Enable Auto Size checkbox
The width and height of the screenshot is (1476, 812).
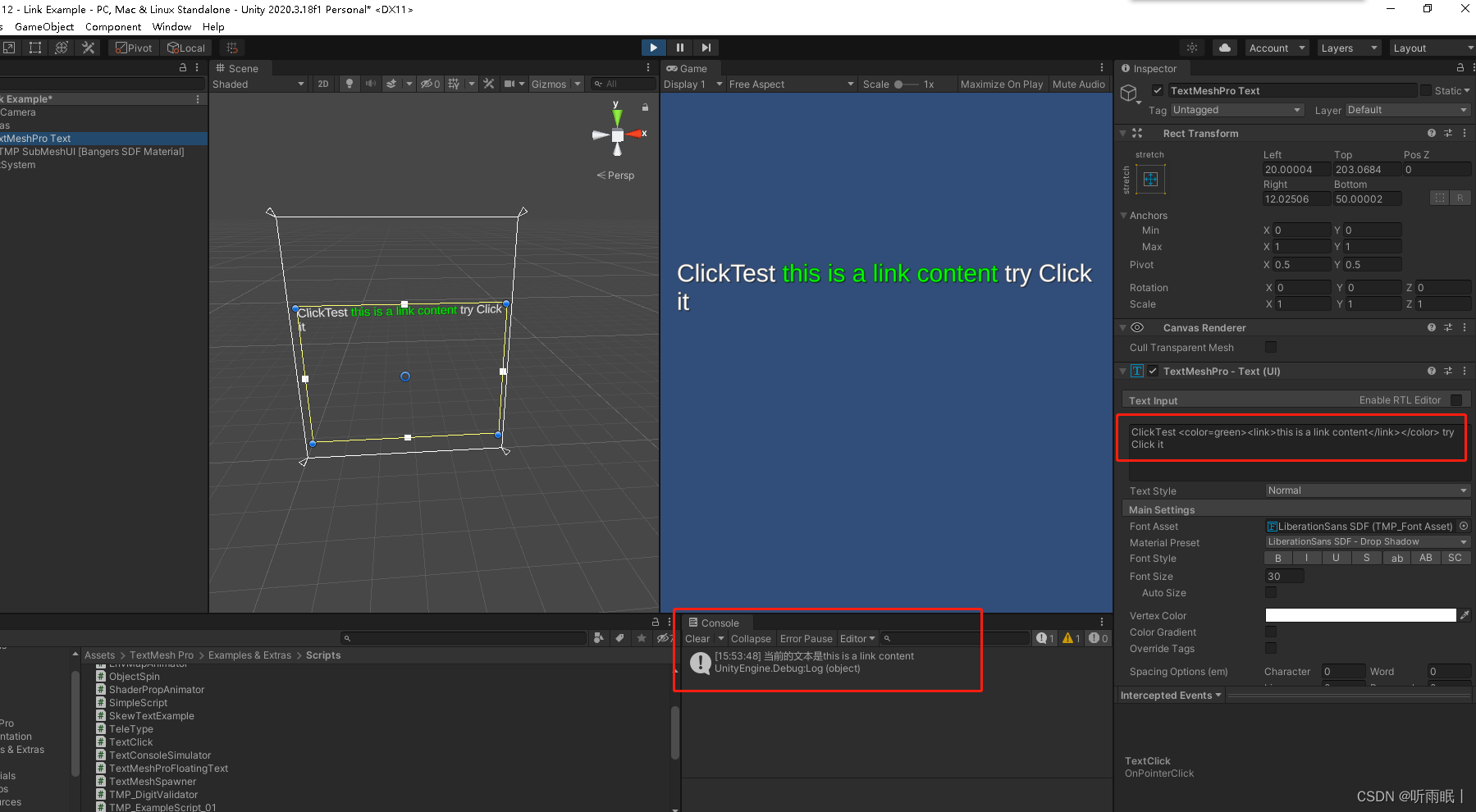[1271, 592]
